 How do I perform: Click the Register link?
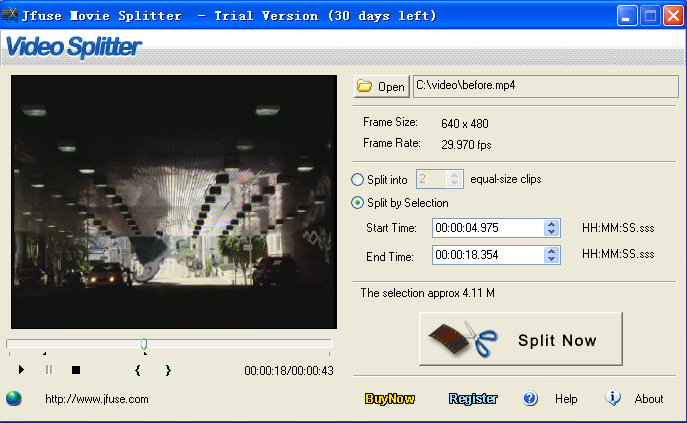click(473, 399)
